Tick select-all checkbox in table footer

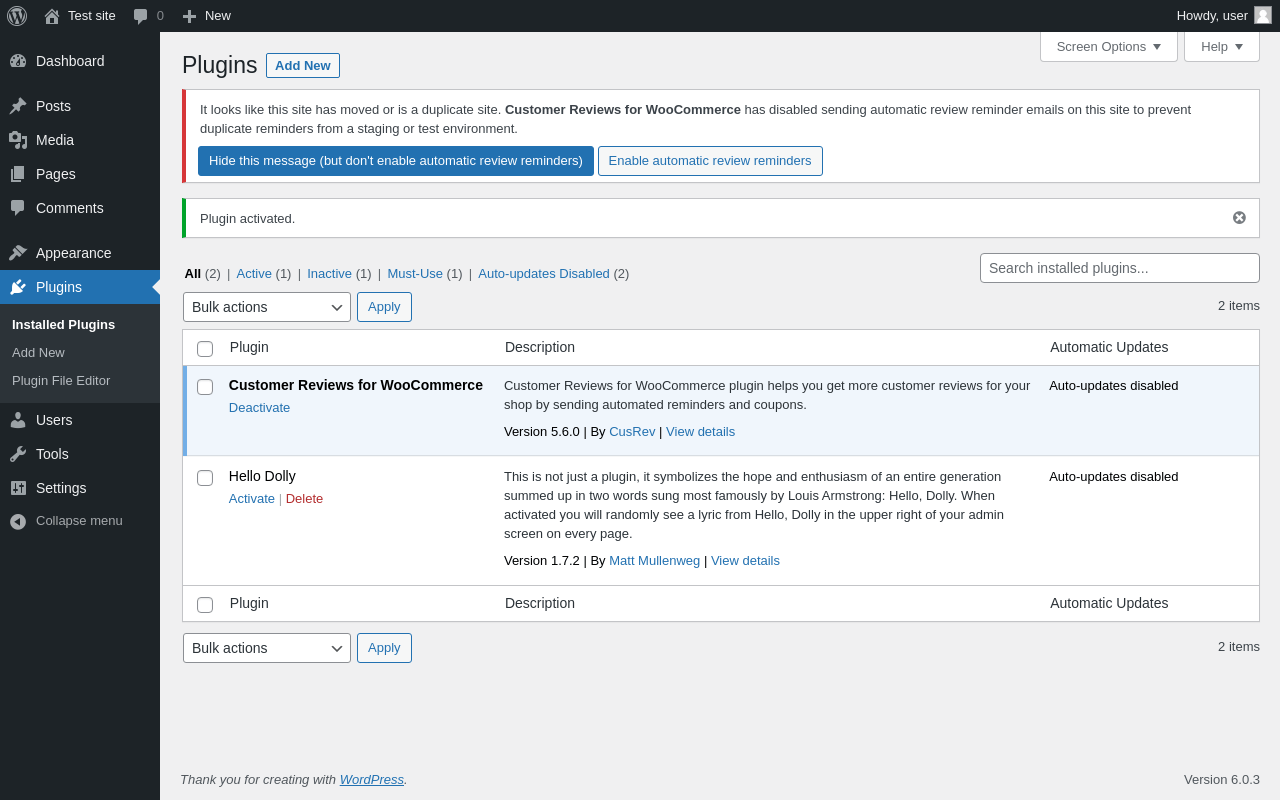pos(205,605)
